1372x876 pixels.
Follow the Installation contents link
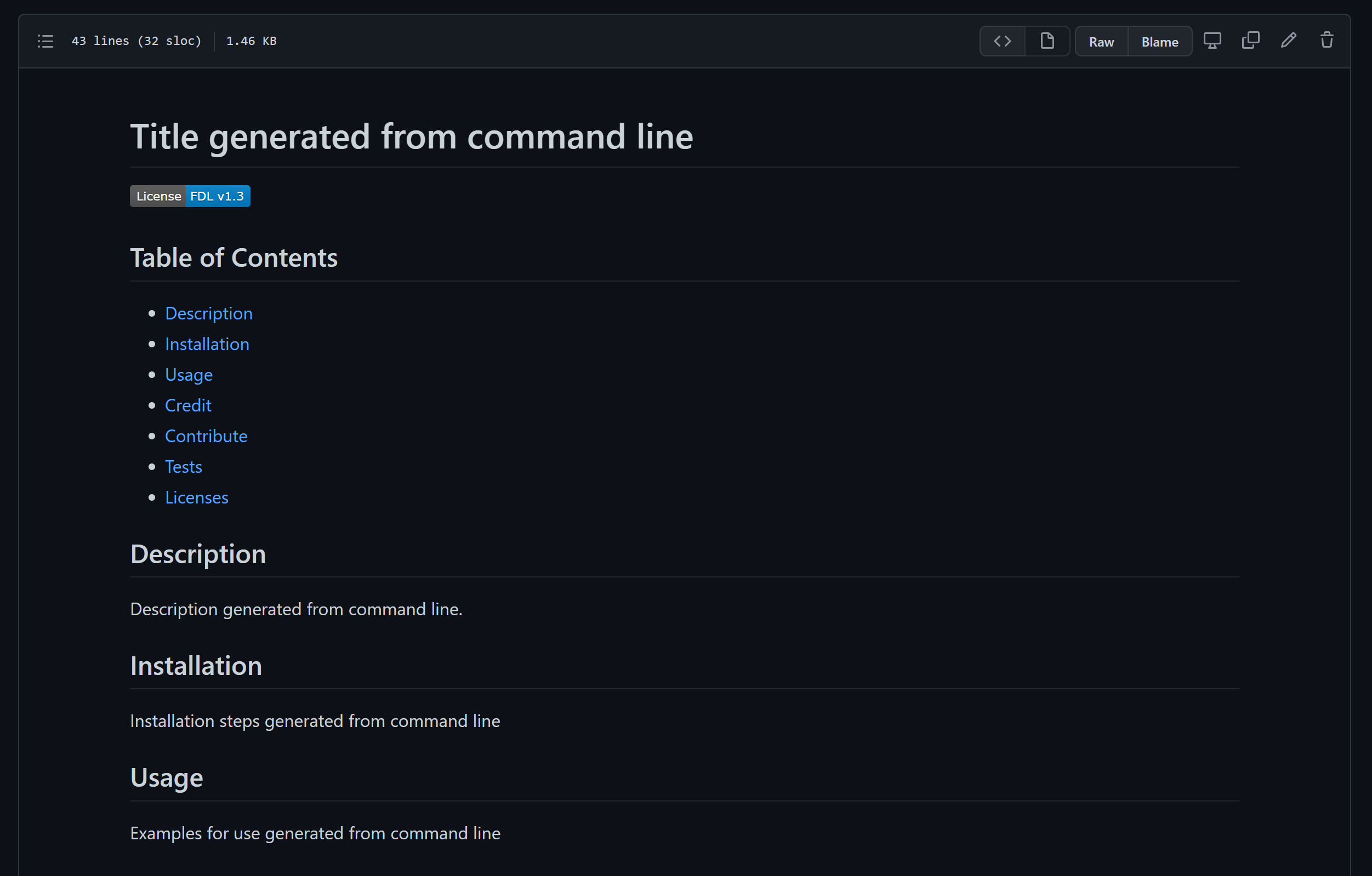pyautogui.click(x=207, y=344)
